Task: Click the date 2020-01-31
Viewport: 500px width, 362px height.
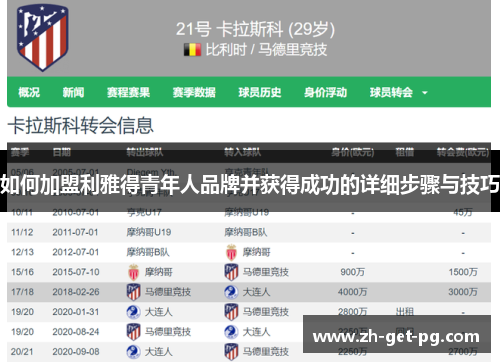Action: [76, 312]
